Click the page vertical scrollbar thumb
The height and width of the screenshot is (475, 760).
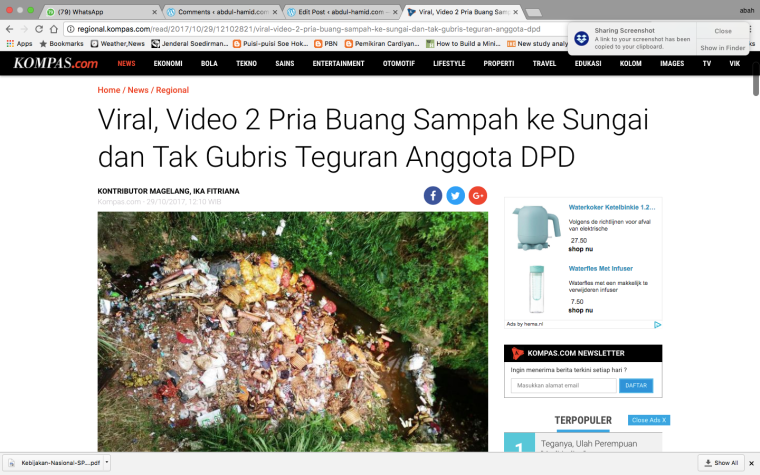756,79
